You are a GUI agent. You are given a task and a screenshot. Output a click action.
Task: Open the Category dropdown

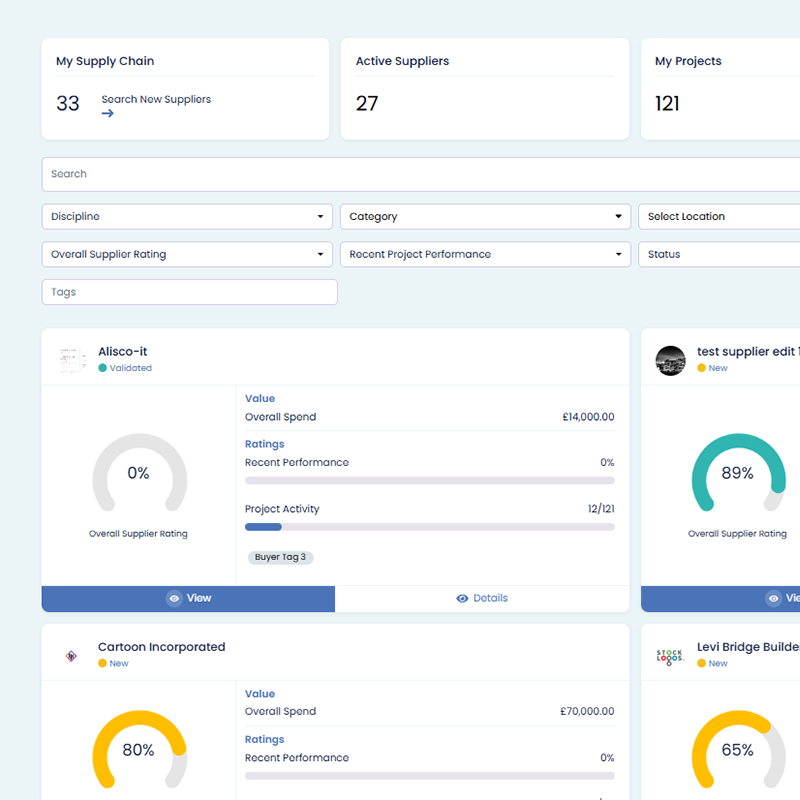(x=485, y=216)
